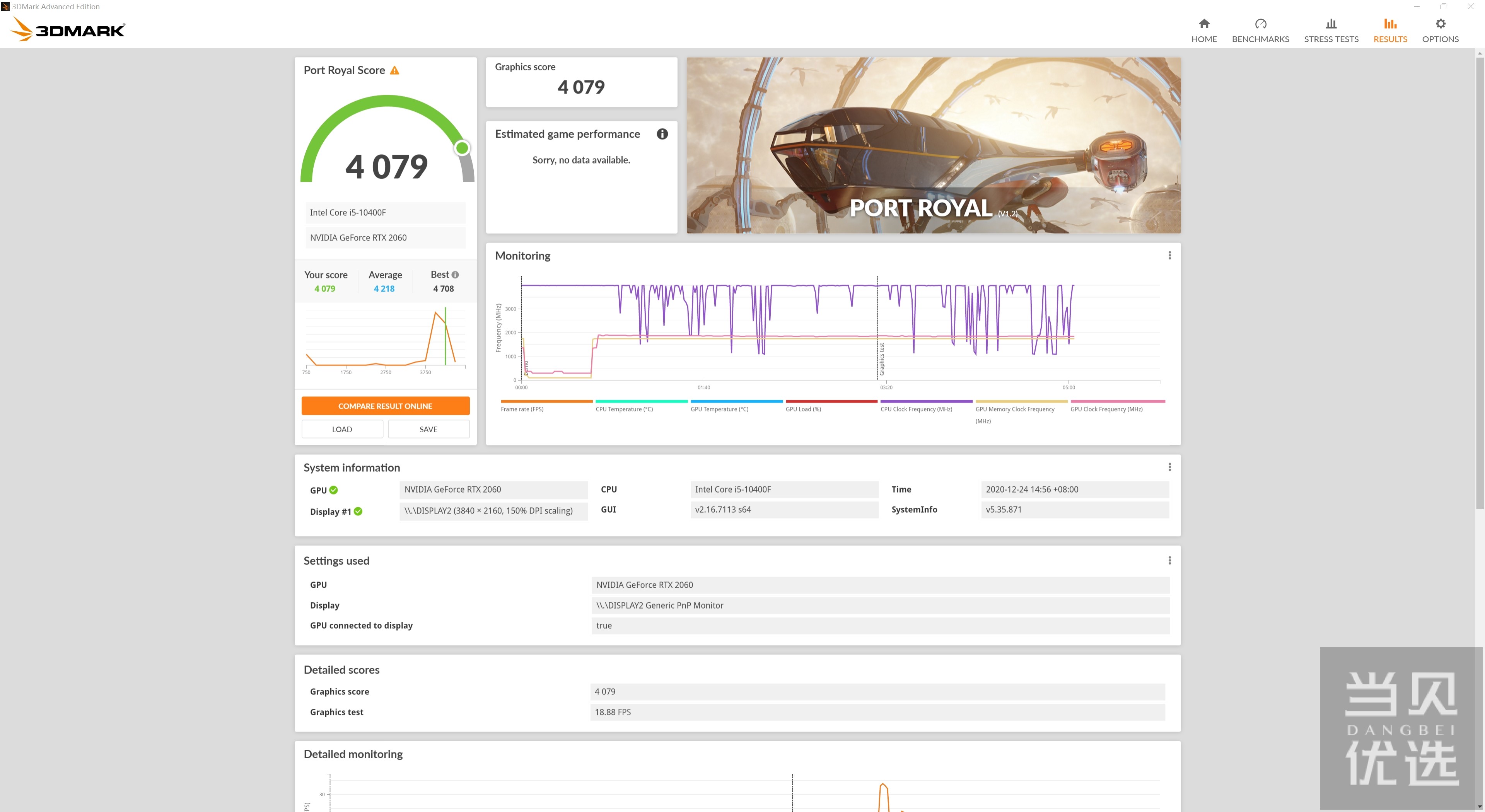Click the Save button

coord(428,429)
